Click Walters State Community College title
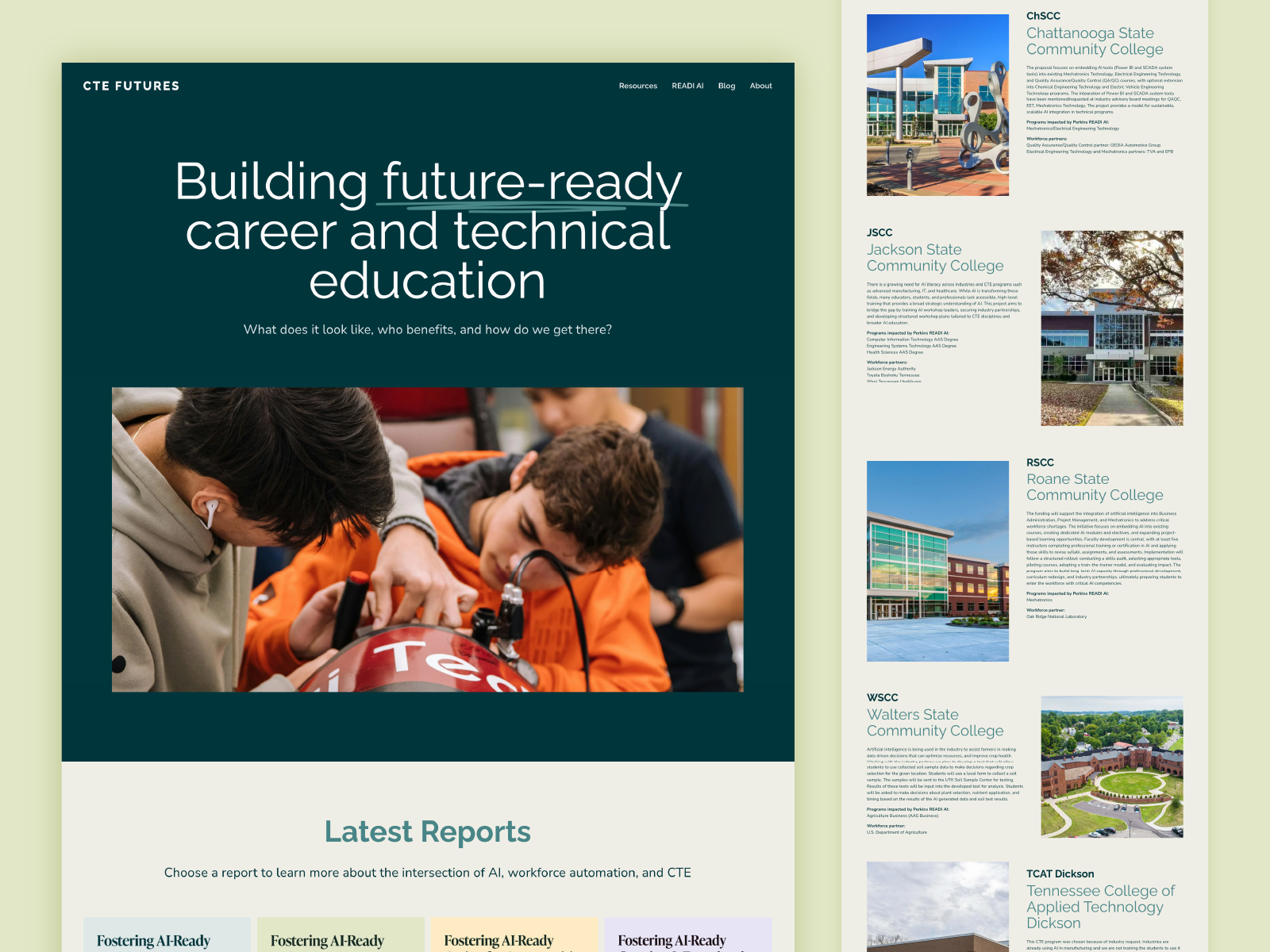This screenshot has width=1270, height=952. (x=935, y=723)
